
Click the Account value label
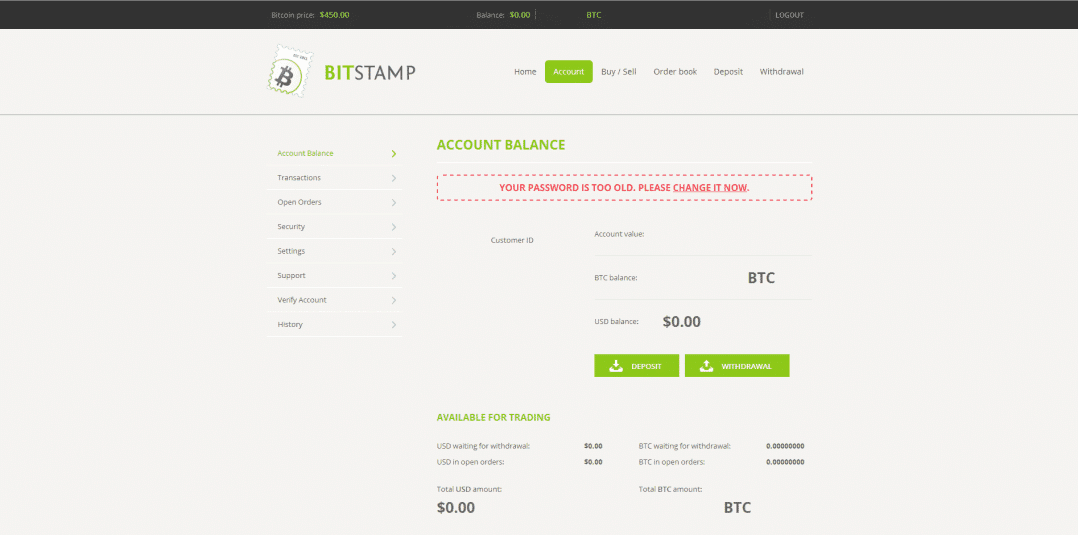619,234
